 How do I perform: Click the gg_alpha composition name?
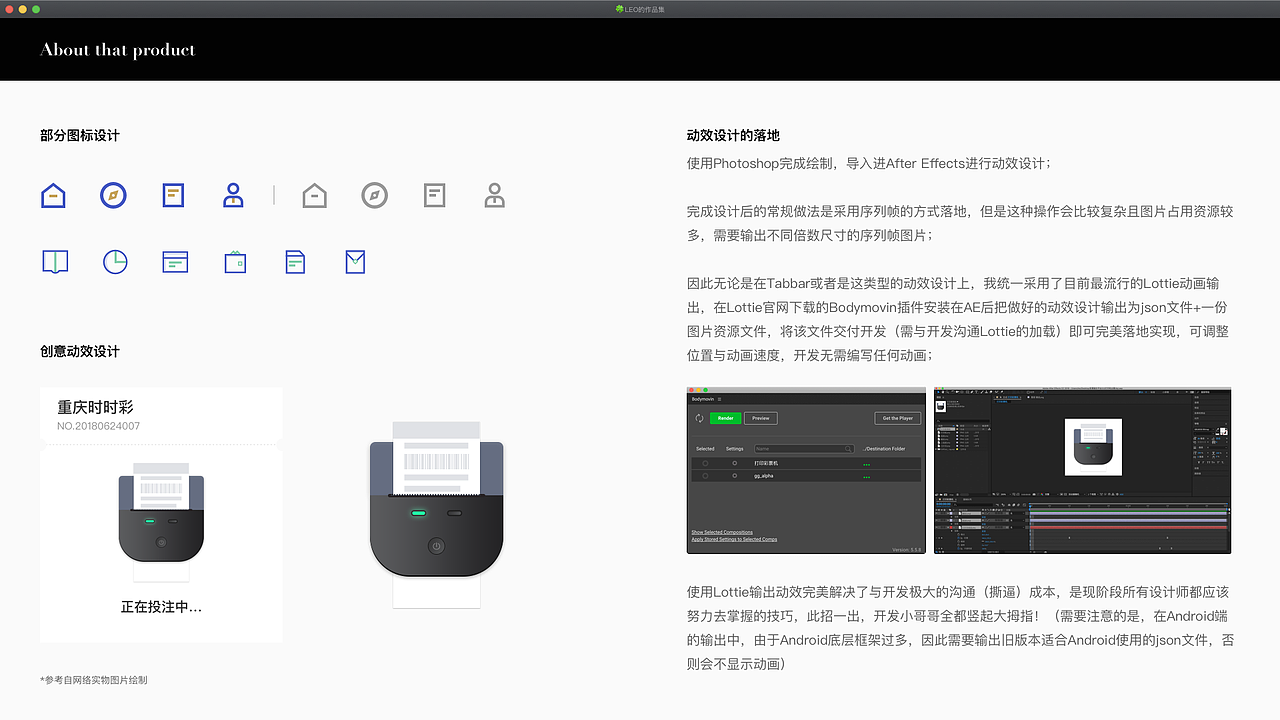764,476
